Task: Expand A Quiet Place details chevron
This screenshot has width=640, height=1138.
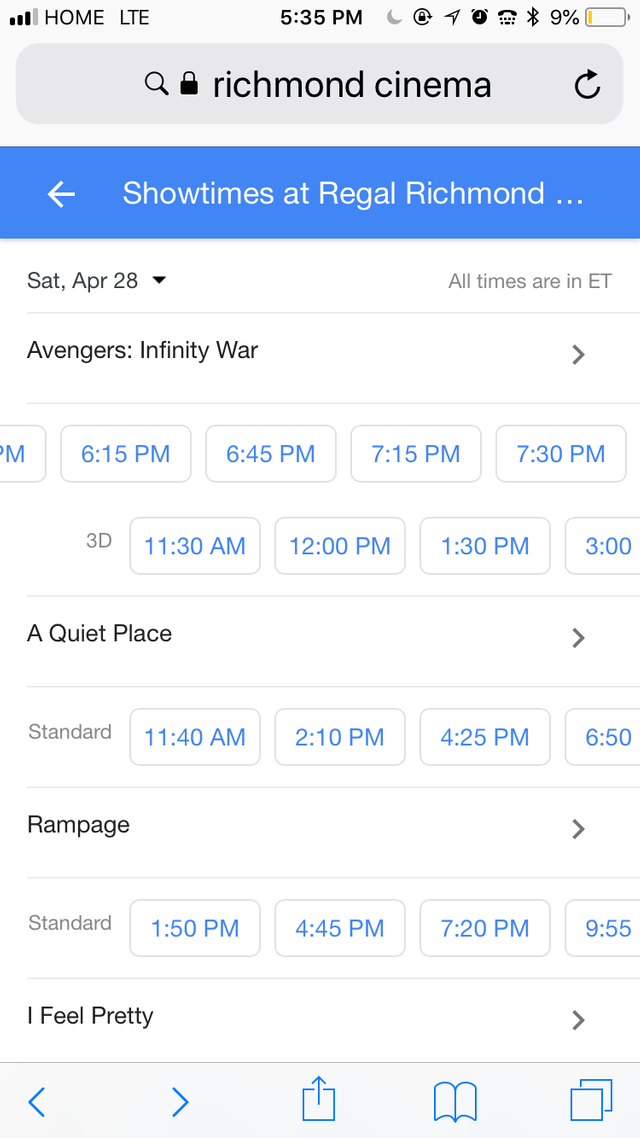Action: pyautogui.click(x=578, y=637)
